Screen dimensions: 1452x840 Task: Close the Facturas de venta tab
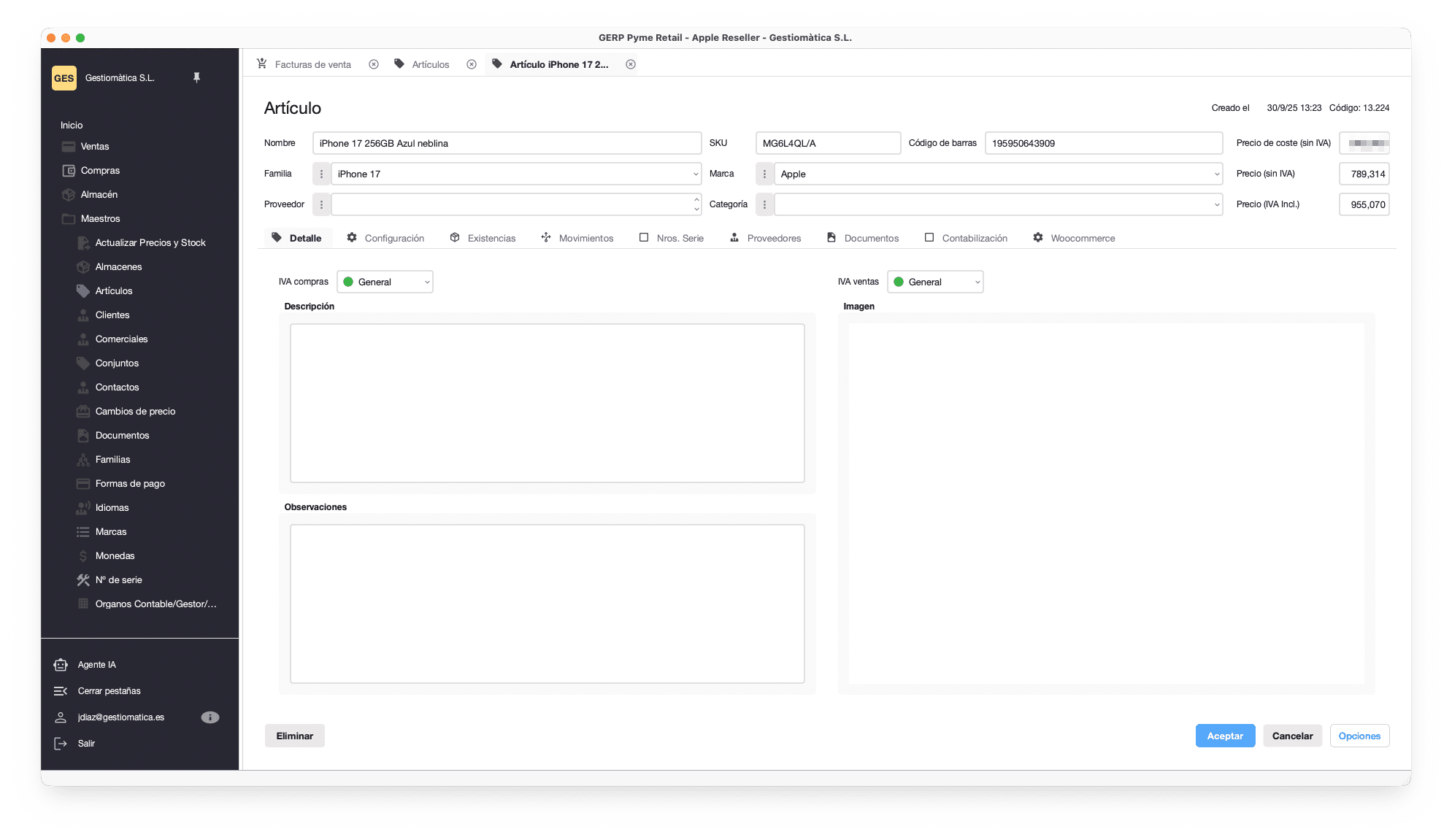(374, 65)
